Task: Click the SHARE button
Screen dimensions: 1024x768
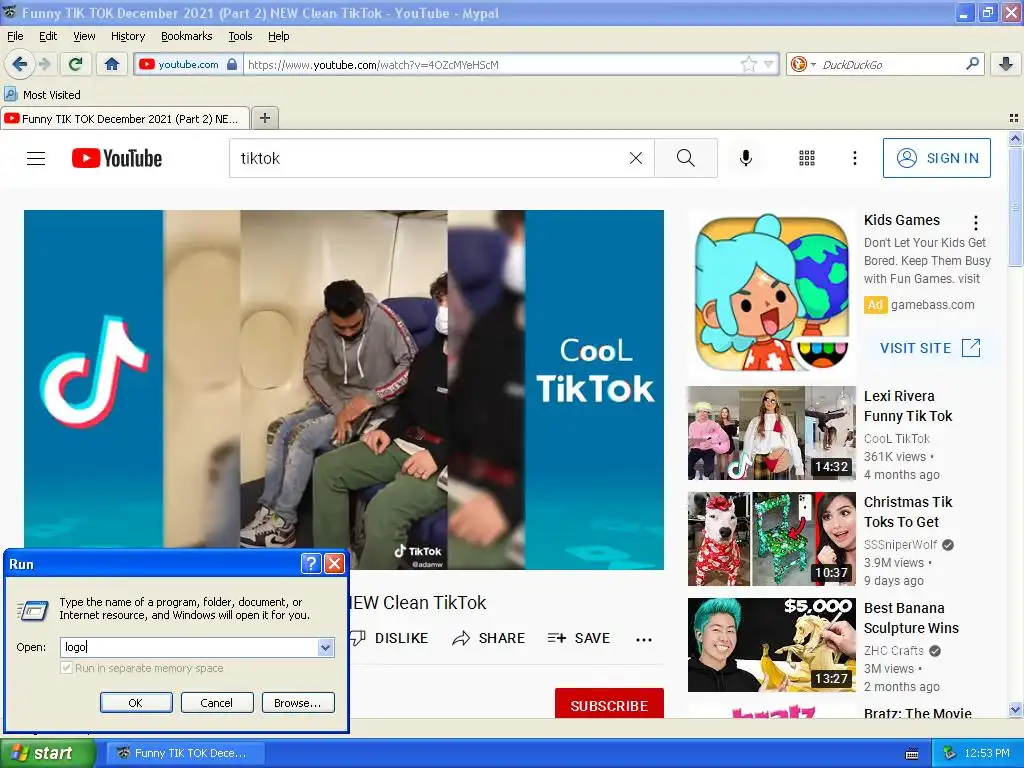Action: coord(488,638)
